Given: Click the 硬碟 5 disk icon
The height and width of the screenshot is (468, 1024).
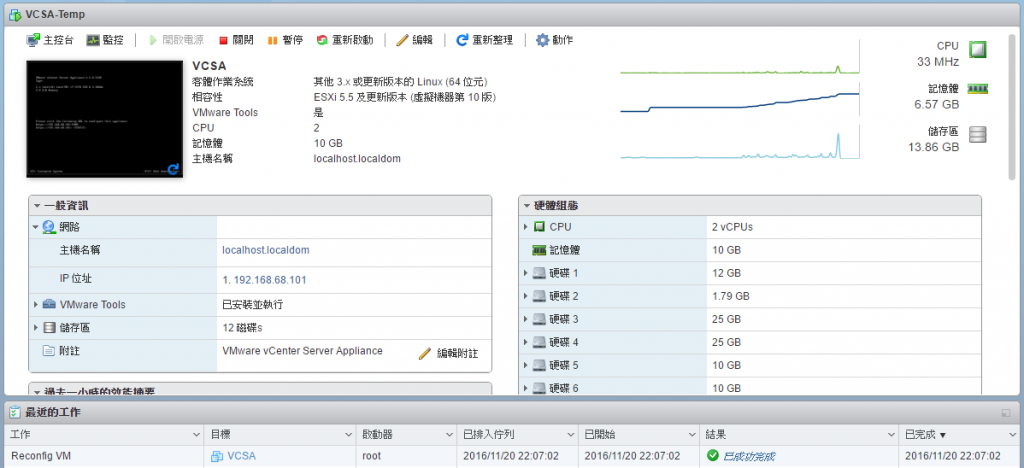Looking at the screenshot, I should pos(539,365).
